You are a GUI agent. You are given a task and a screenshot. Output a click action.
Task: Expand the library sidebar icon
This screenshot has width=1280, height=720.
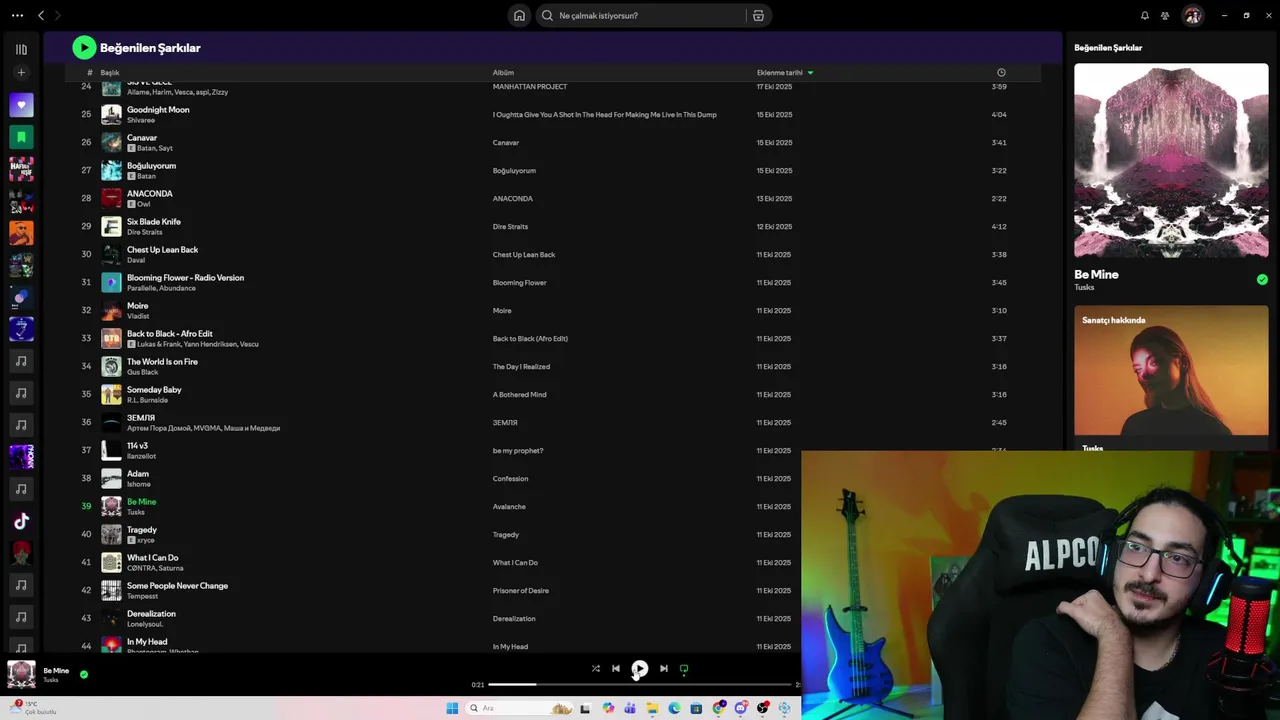pos(21,49)
